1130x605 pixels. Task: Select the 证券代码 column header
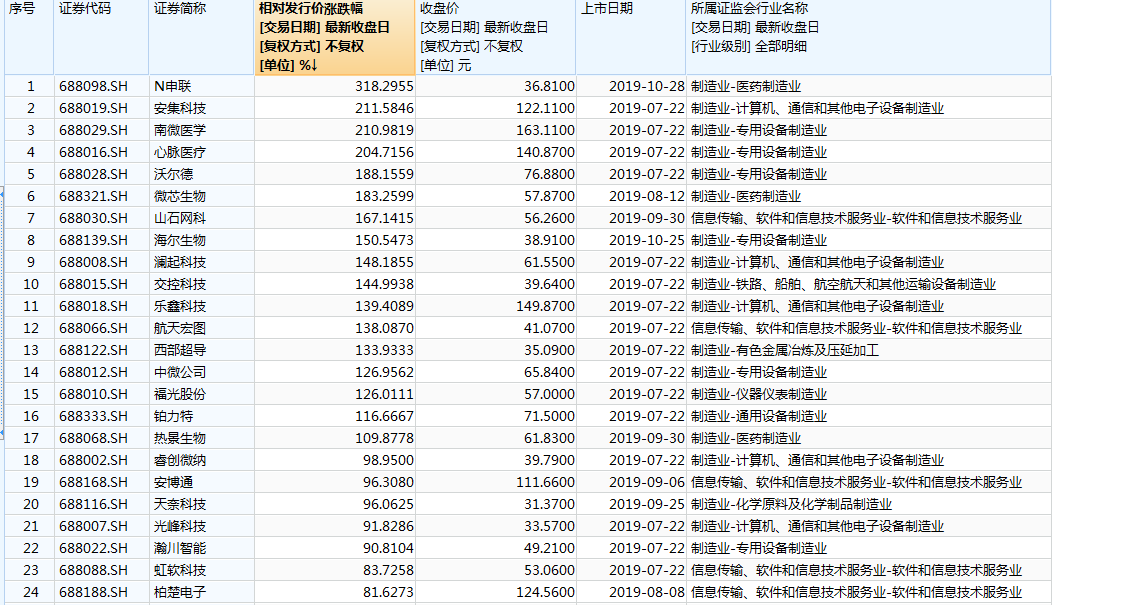click(85, 8)
